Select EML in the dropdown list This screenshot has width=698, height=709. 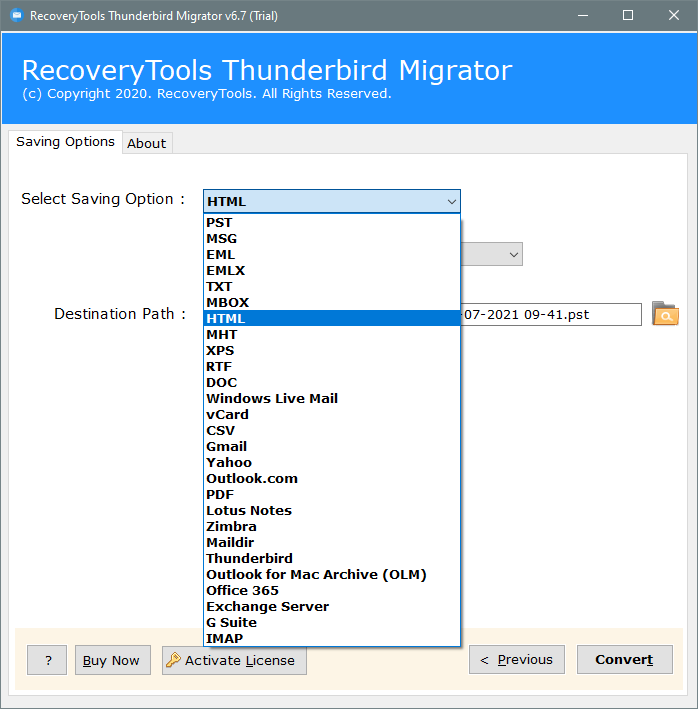[x=332, y=255]
